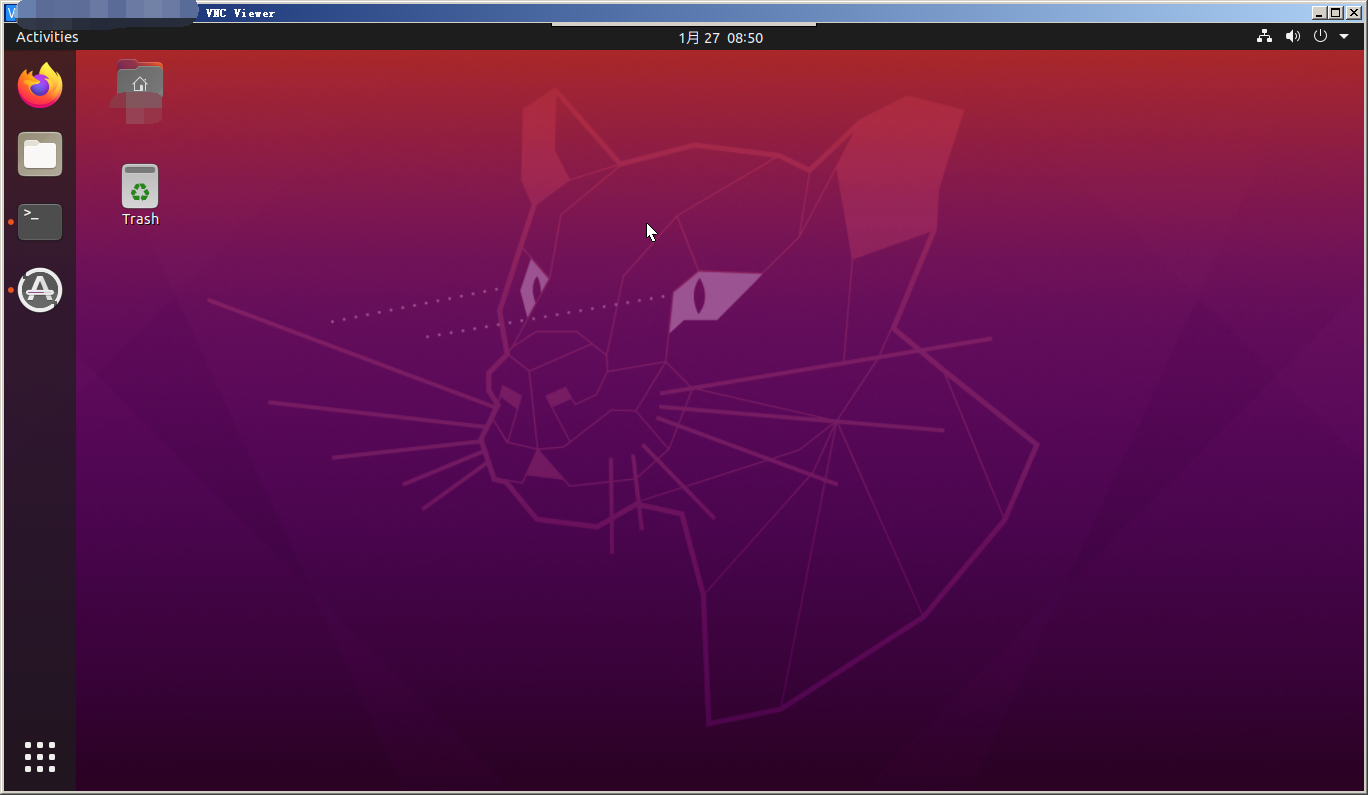Click the power icon in top bar
This screenshot has width=1368, height=795.
tap(1320, 36)
